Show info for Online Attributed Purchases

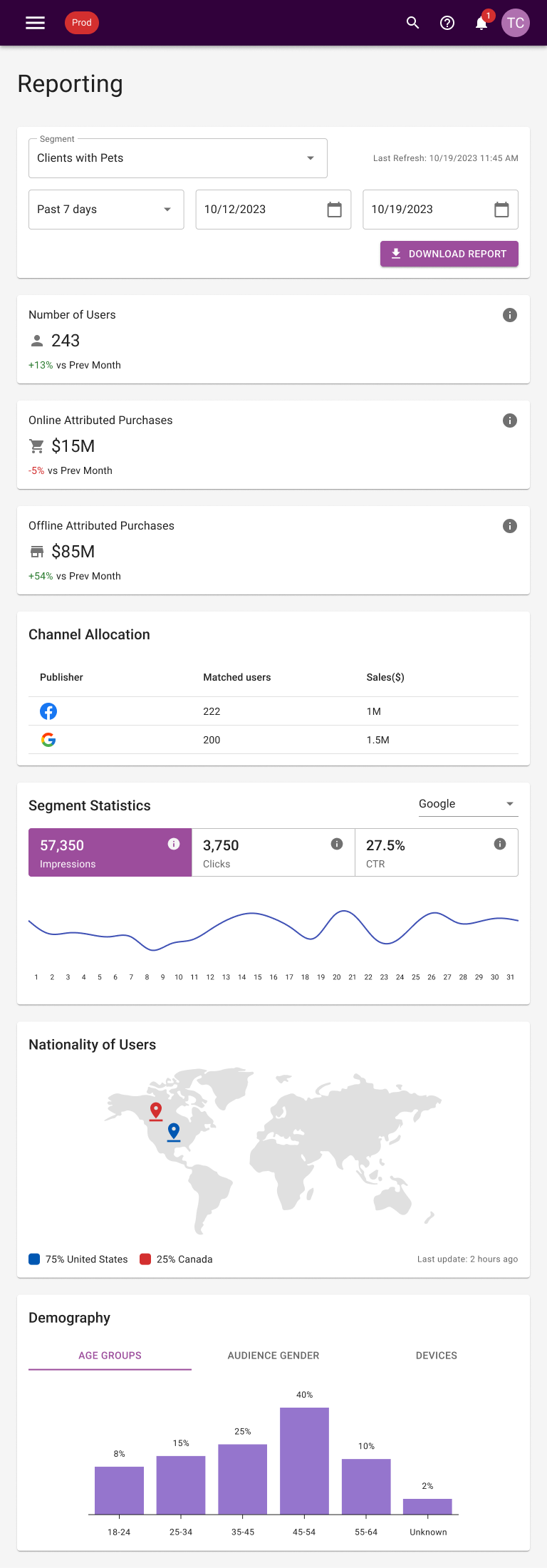pos(510,421)
